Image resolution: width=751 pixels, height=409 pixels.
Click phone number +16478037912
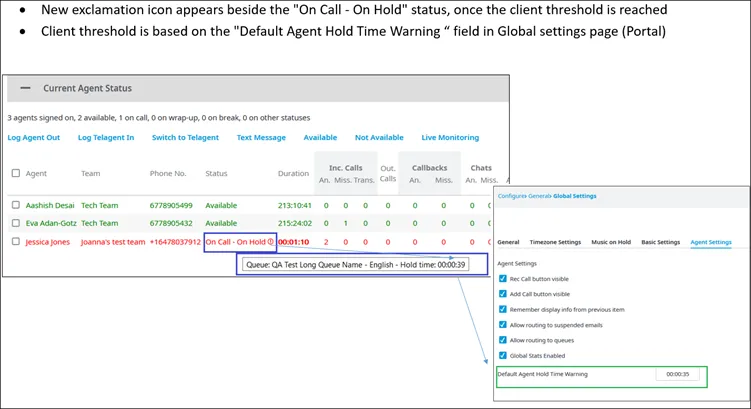pos(175,242)
